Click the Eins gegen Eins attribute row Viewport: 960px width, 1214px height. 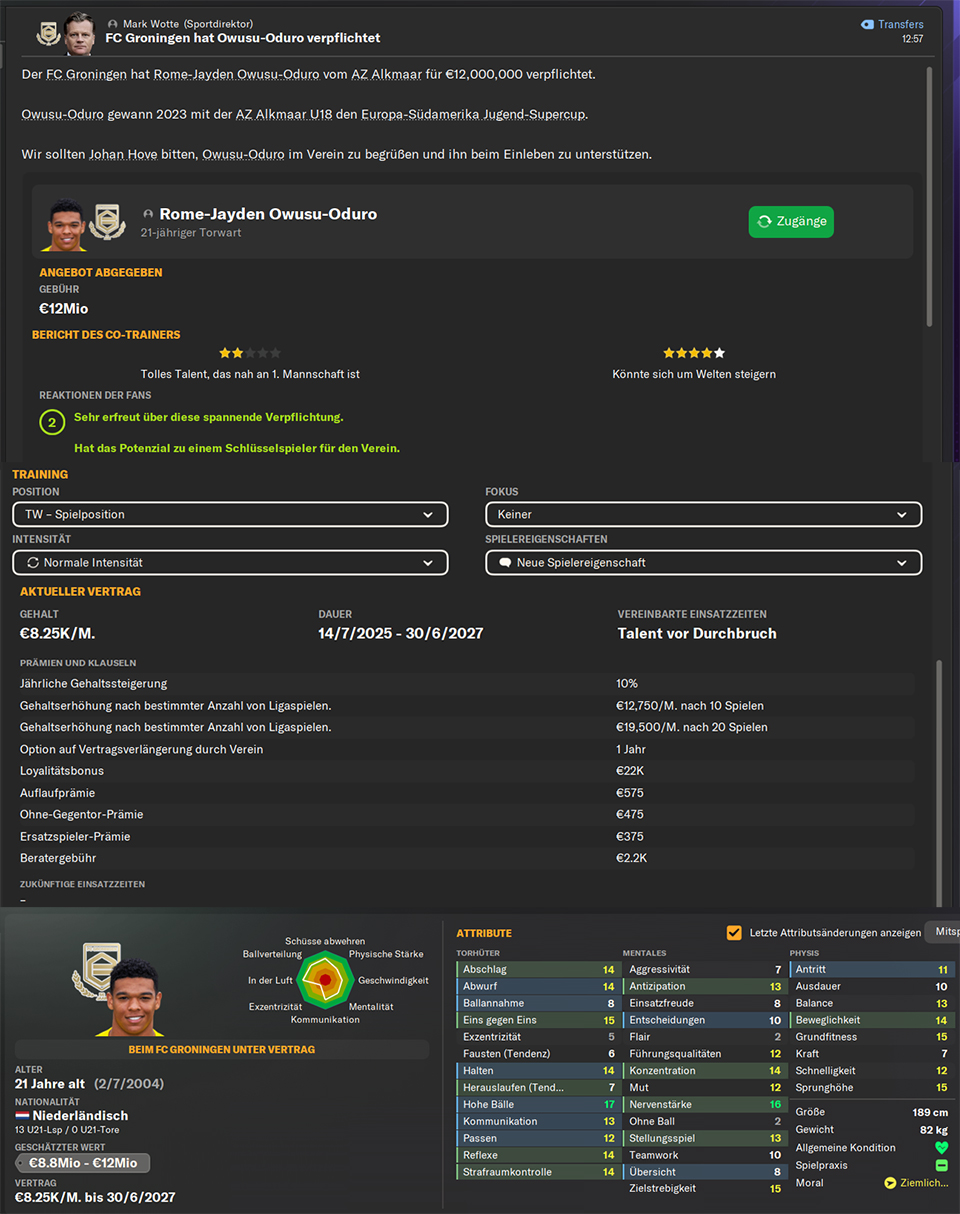click(x=539, y=1020)
